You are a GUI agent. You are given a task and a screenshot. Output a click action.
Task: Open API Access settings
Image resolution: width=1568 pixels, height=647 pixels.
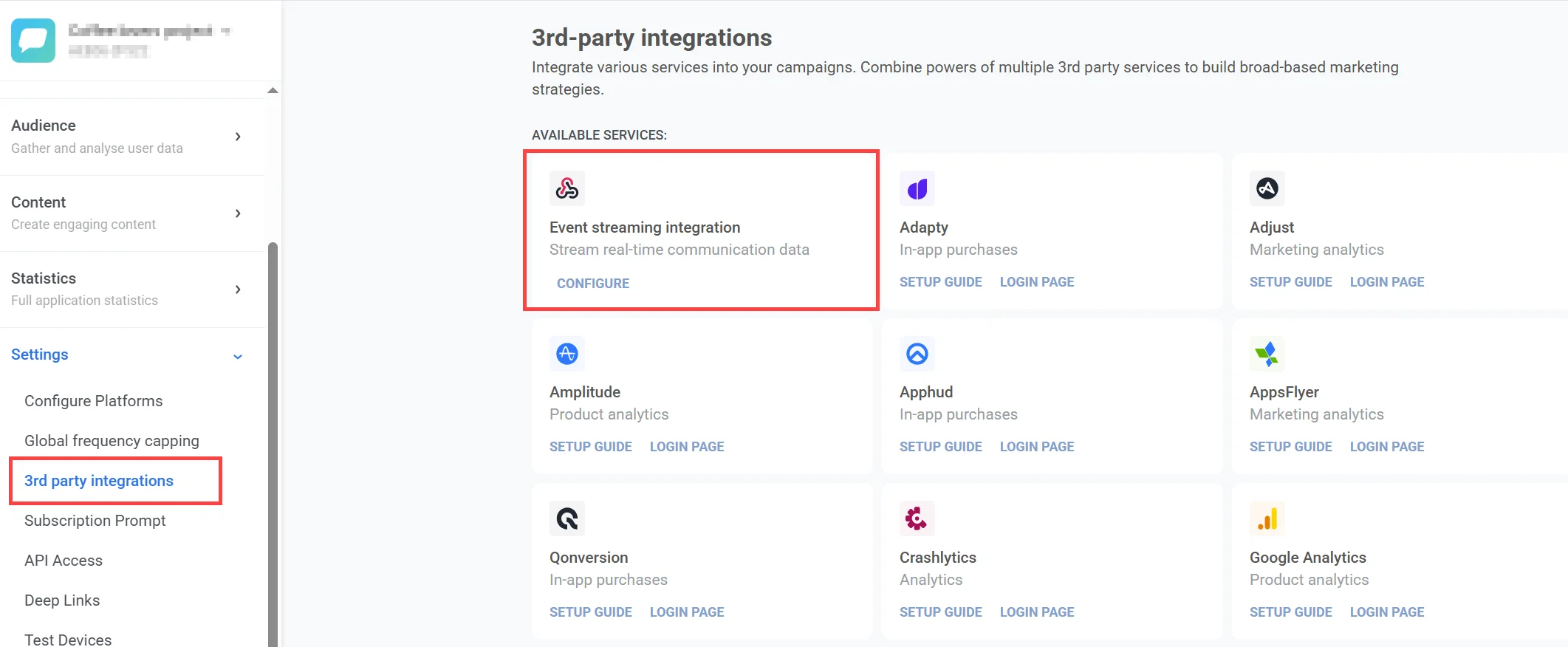pyautogui.click(x=64, y=561)
